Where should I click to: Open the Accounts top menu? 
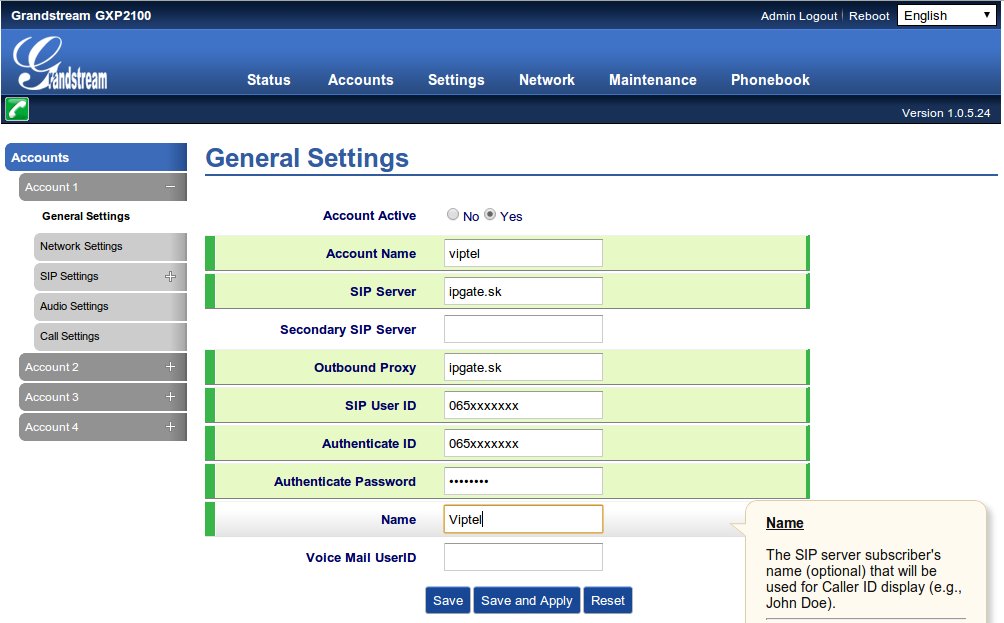[x=360, y=80]
